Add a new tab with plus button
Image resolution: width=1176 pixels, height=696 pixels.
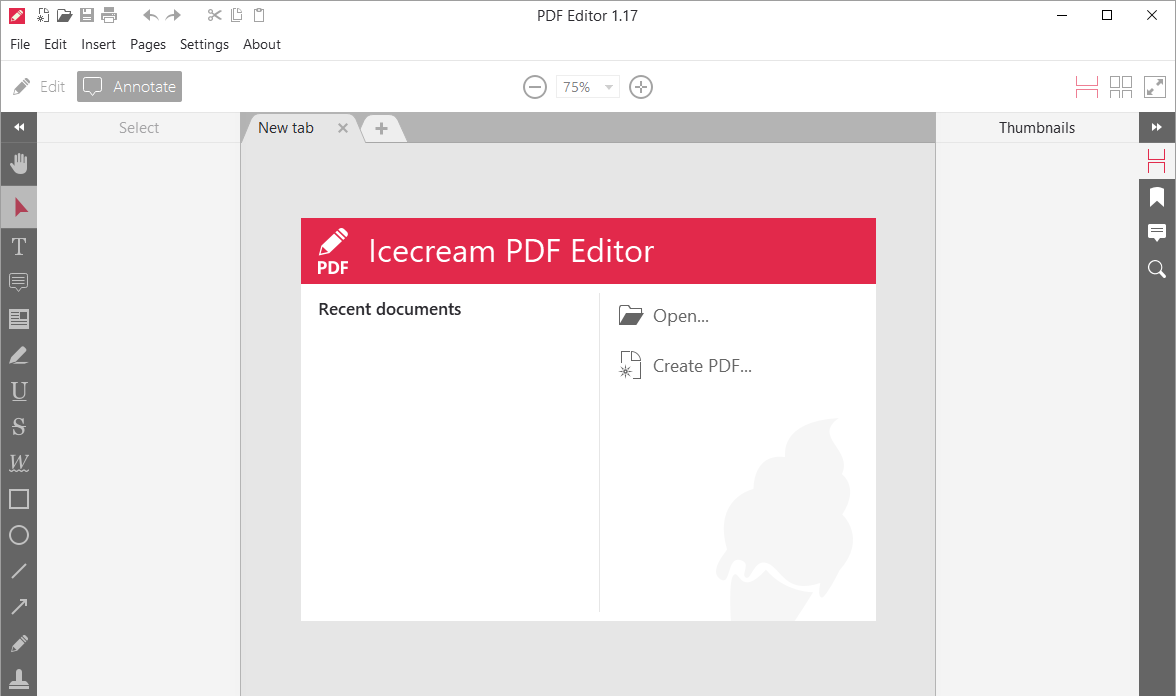pyautogui.click(x=382, y=128)
